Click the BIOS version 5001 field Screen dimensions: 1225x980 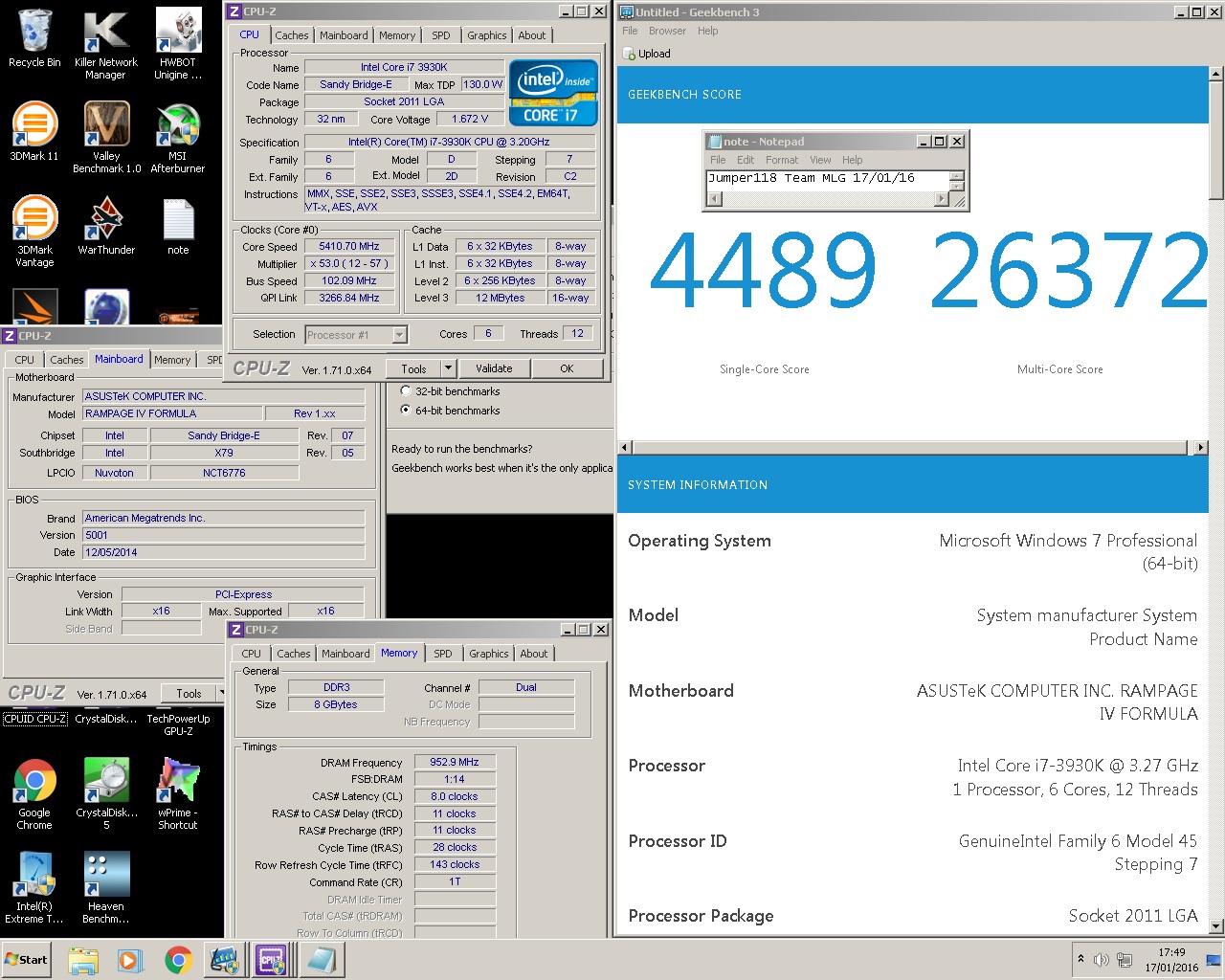(x=223, y=535)
